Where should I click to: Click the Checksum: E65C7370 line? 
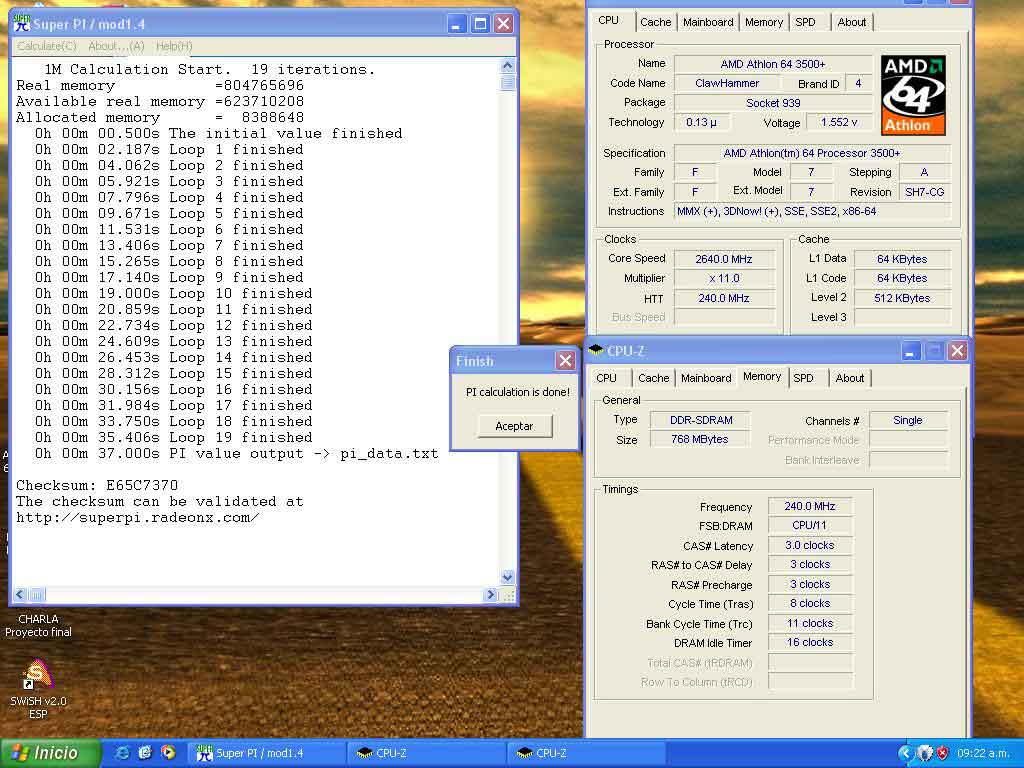[97, 485]
